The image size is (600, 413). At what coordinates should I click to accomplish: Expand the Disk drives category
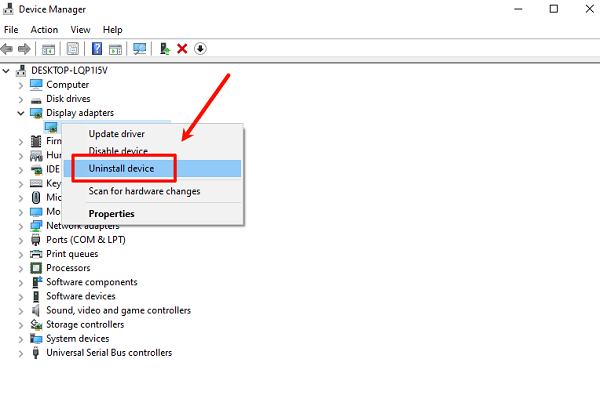point(21,100)
